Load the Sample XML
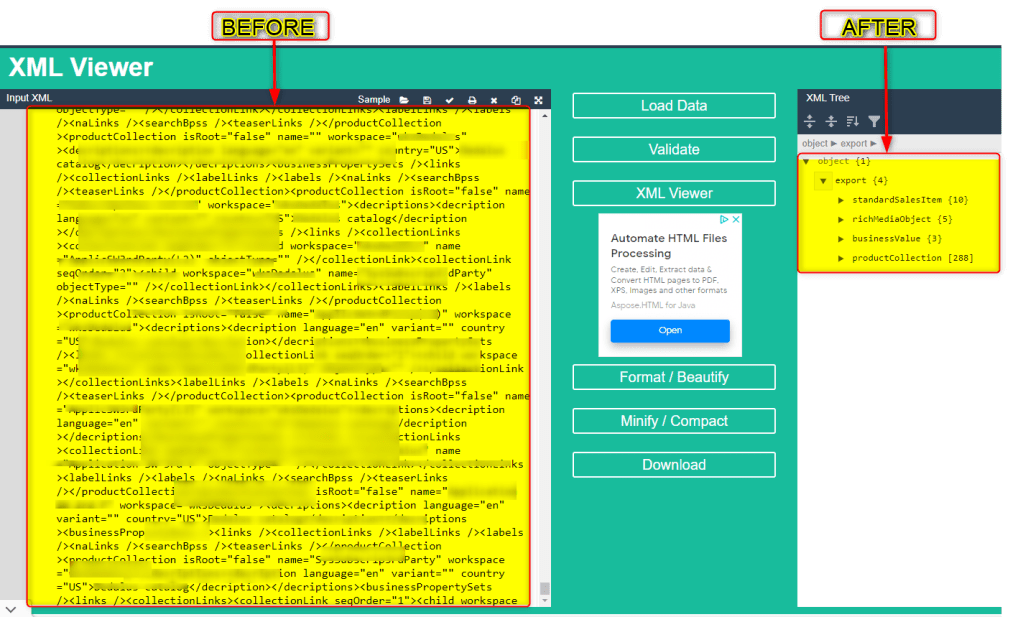The image size is (1023, 617). (x=374, y=100)
